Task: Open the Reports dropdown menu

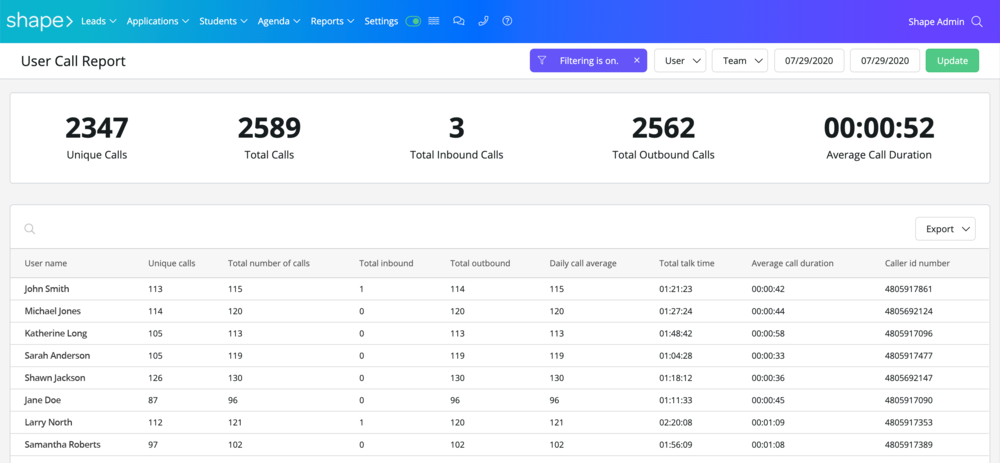Action: (x=332, y=21)
